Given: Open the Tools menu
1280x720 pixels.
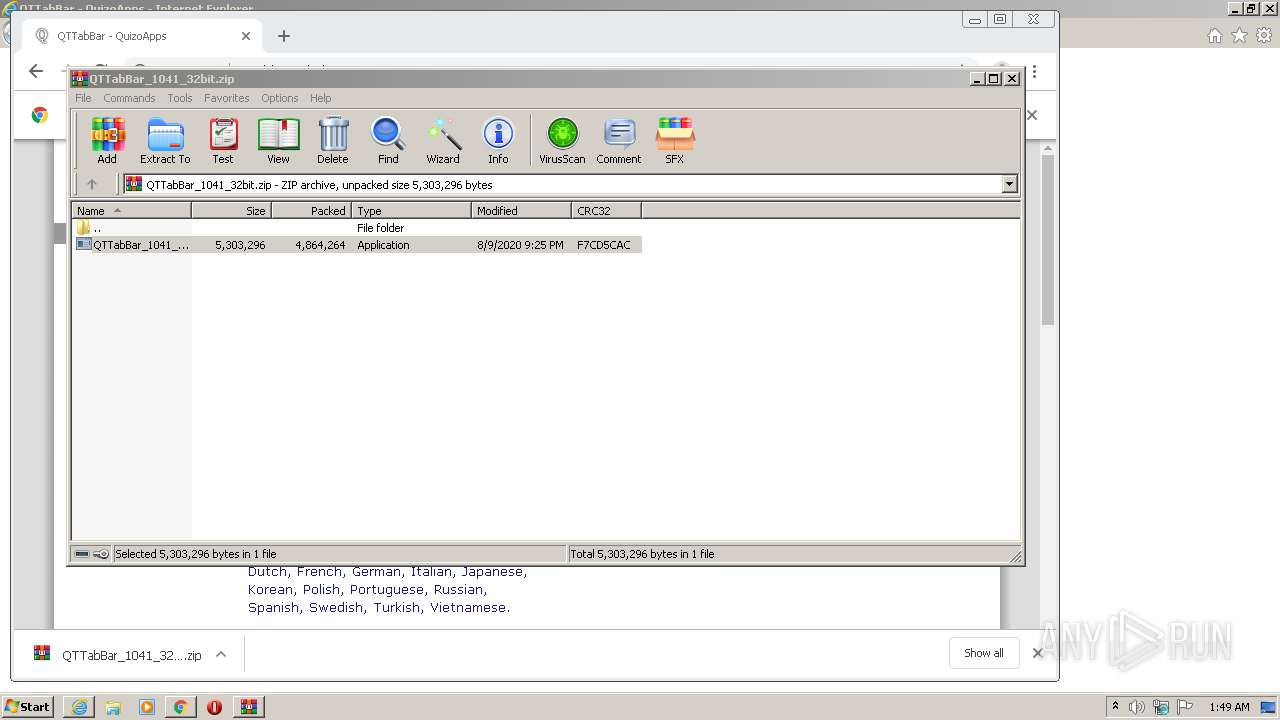Looking at the screenshot, I should [180, 98].
